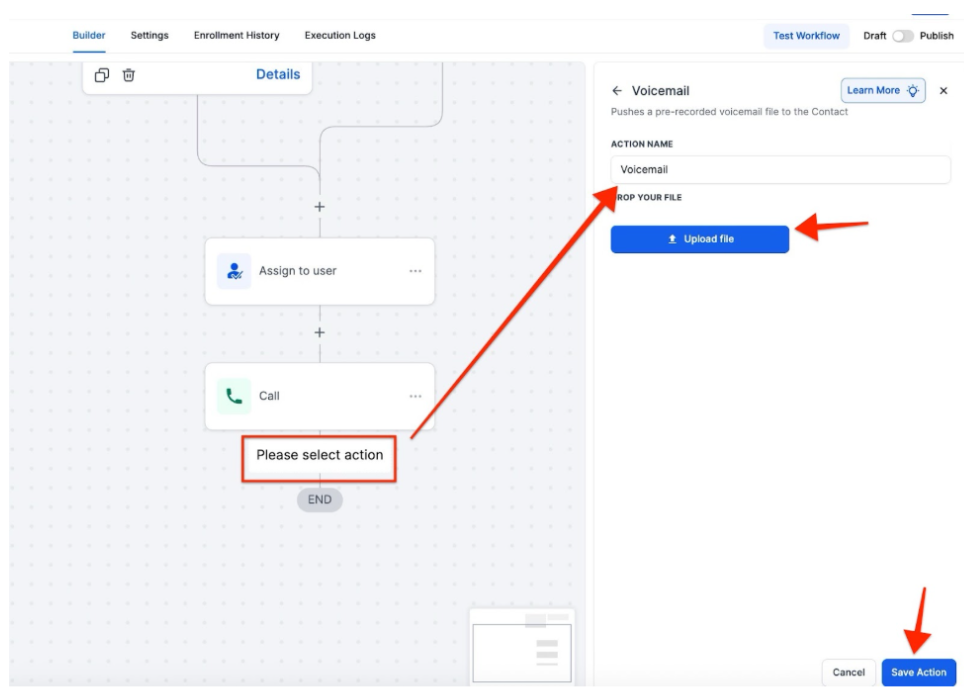Click the duplicate icon on the top card
The image size is (964, 690).
[x=102, y=75]
